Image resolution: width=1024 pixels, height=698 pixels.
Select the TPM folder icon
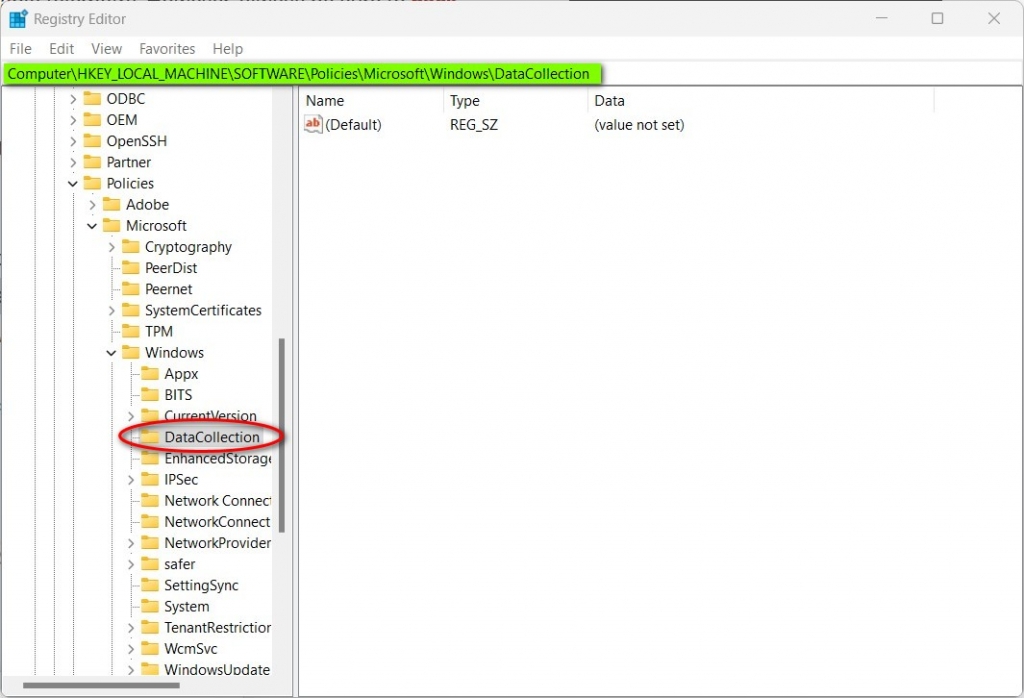point(133,331)
